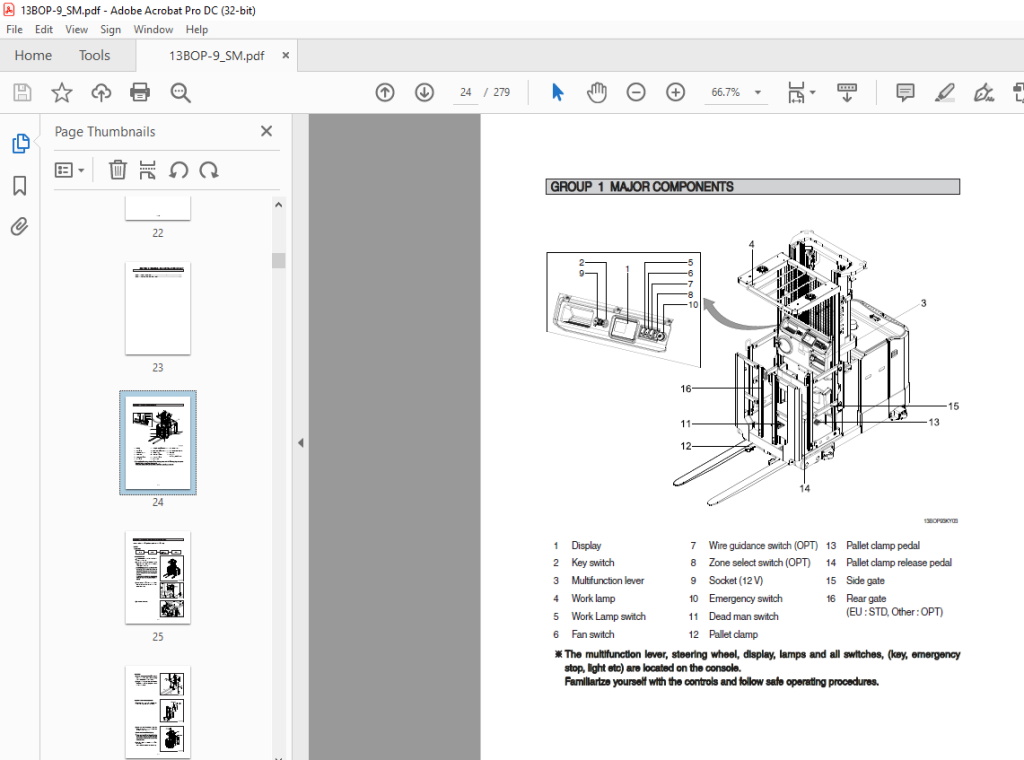Click thumbnails scrollbar up arrow
The height and width of the screenshot is (760, 1024).
tap(279, 205)
